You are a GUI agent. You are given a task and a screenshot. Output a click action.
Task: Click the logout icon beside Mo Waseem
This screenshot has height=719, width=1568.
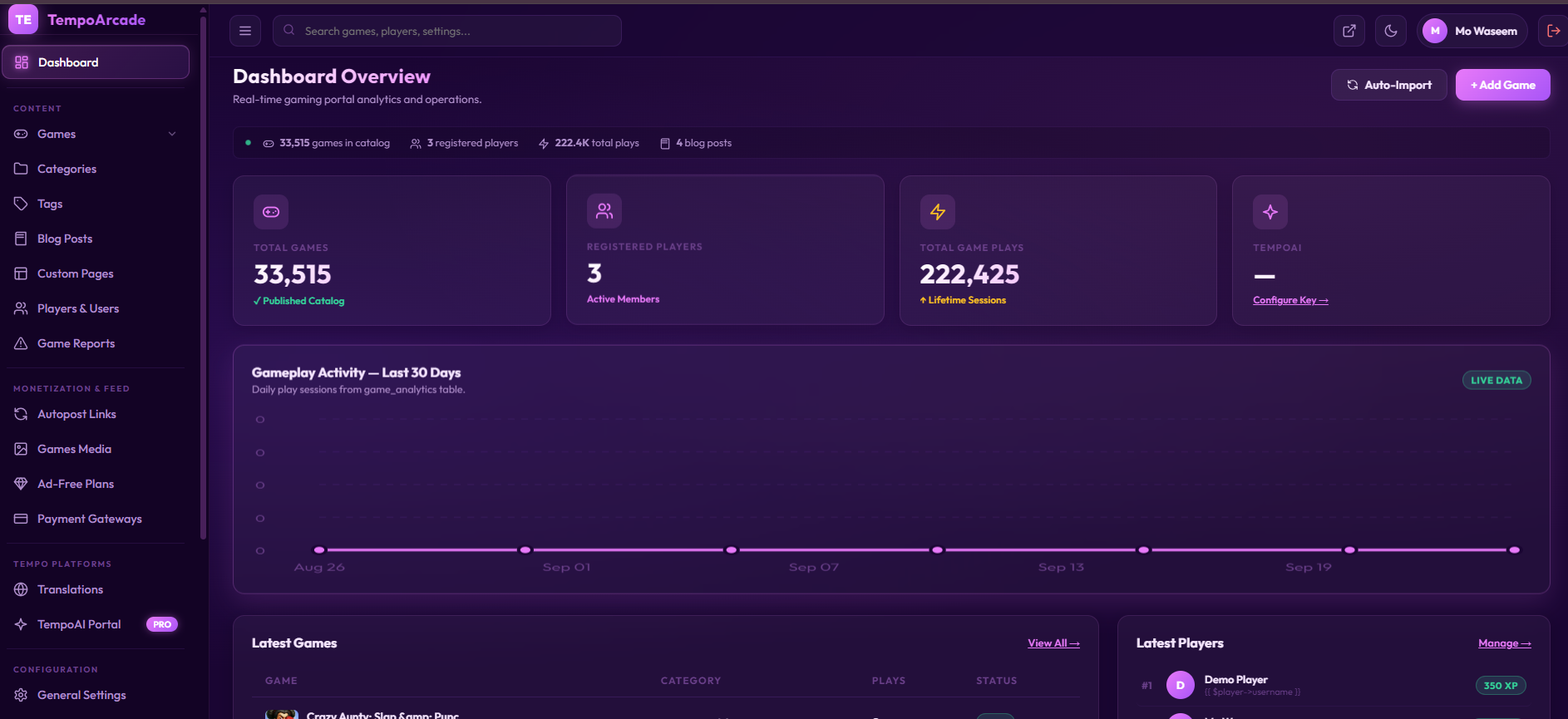coord(1553,31)
